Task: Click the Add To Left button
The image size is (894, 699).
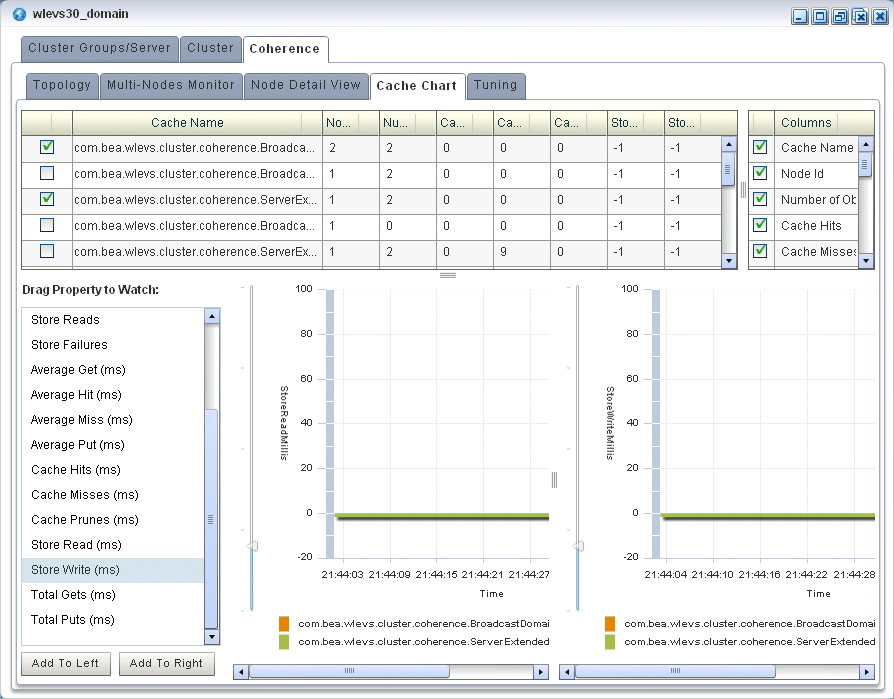Action: tap(66, 664)
